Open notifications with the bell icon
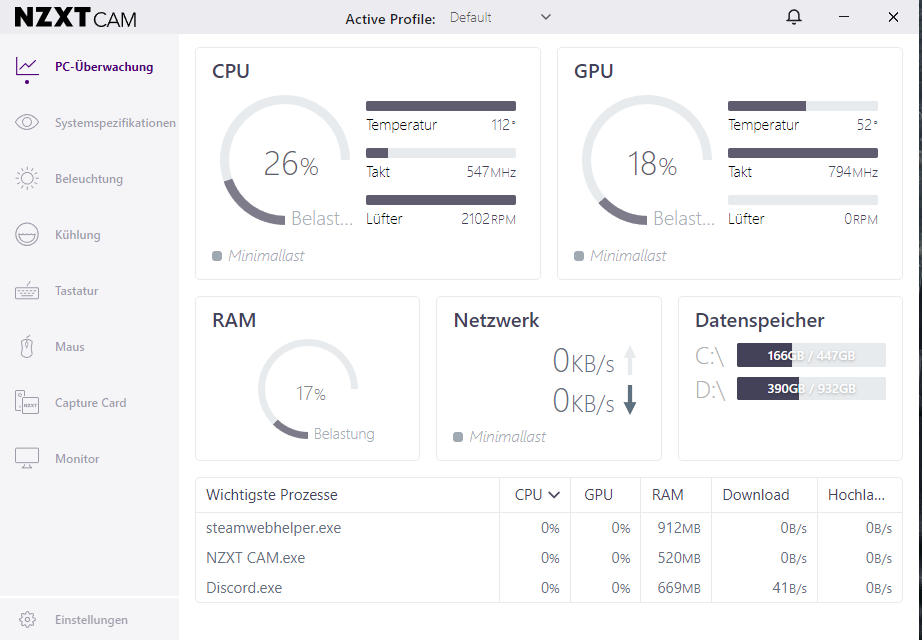 click(794, 17)
